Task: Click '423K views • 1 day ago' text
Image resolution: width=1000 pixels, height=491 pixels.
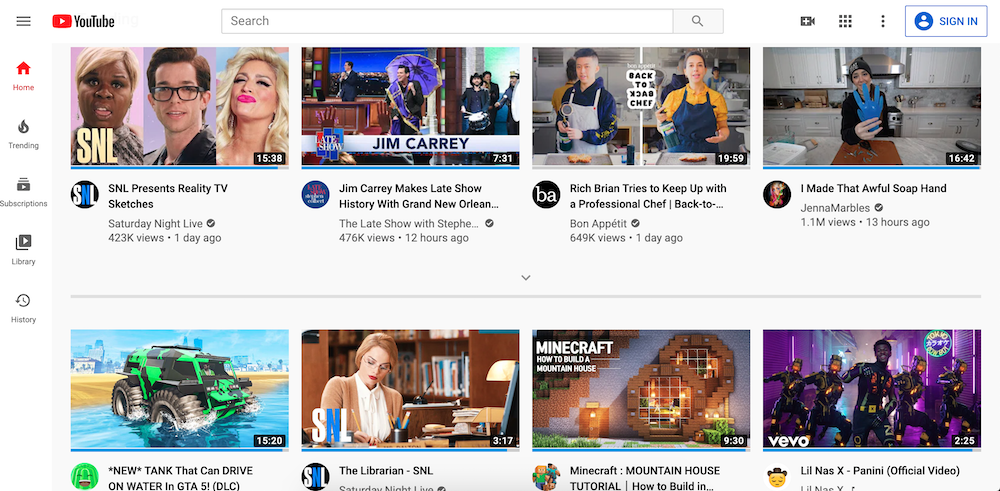Action: click(165, 238)
